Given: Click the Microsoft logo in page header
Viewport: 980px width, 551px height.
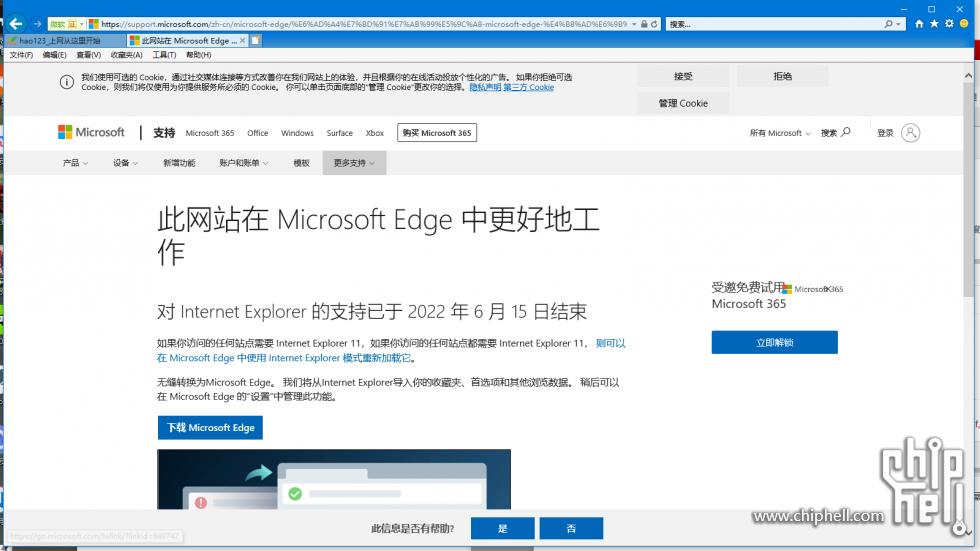Looking at the screenshot, I should coord(91,132).
